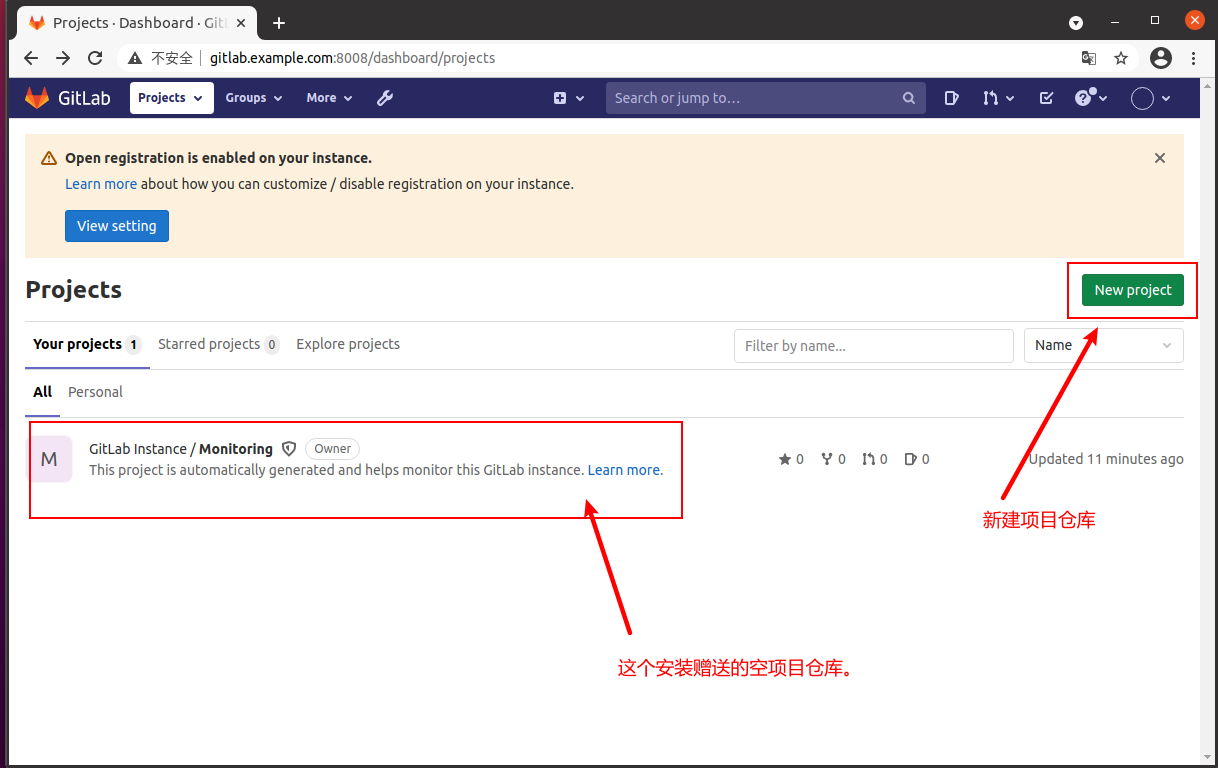
Task: Open the new item plus dropdown
Action: [568, 98]
